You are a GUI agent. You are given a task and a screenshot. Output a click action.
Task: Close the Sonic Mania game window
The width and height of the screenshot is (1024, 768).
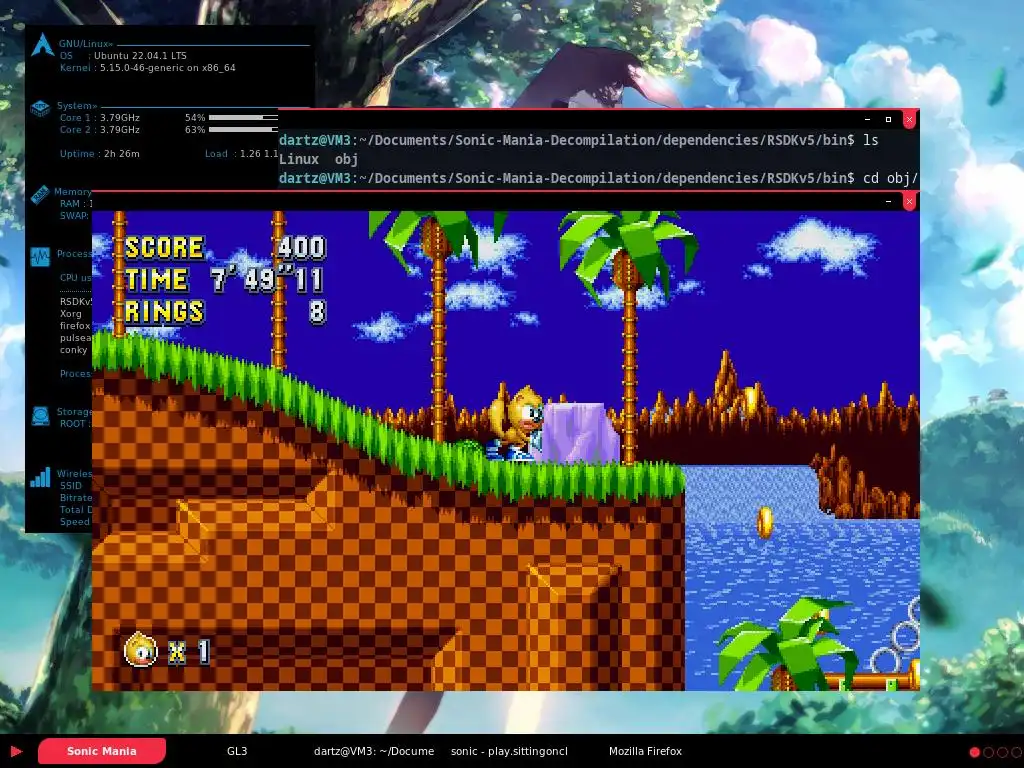pos(909,202)
